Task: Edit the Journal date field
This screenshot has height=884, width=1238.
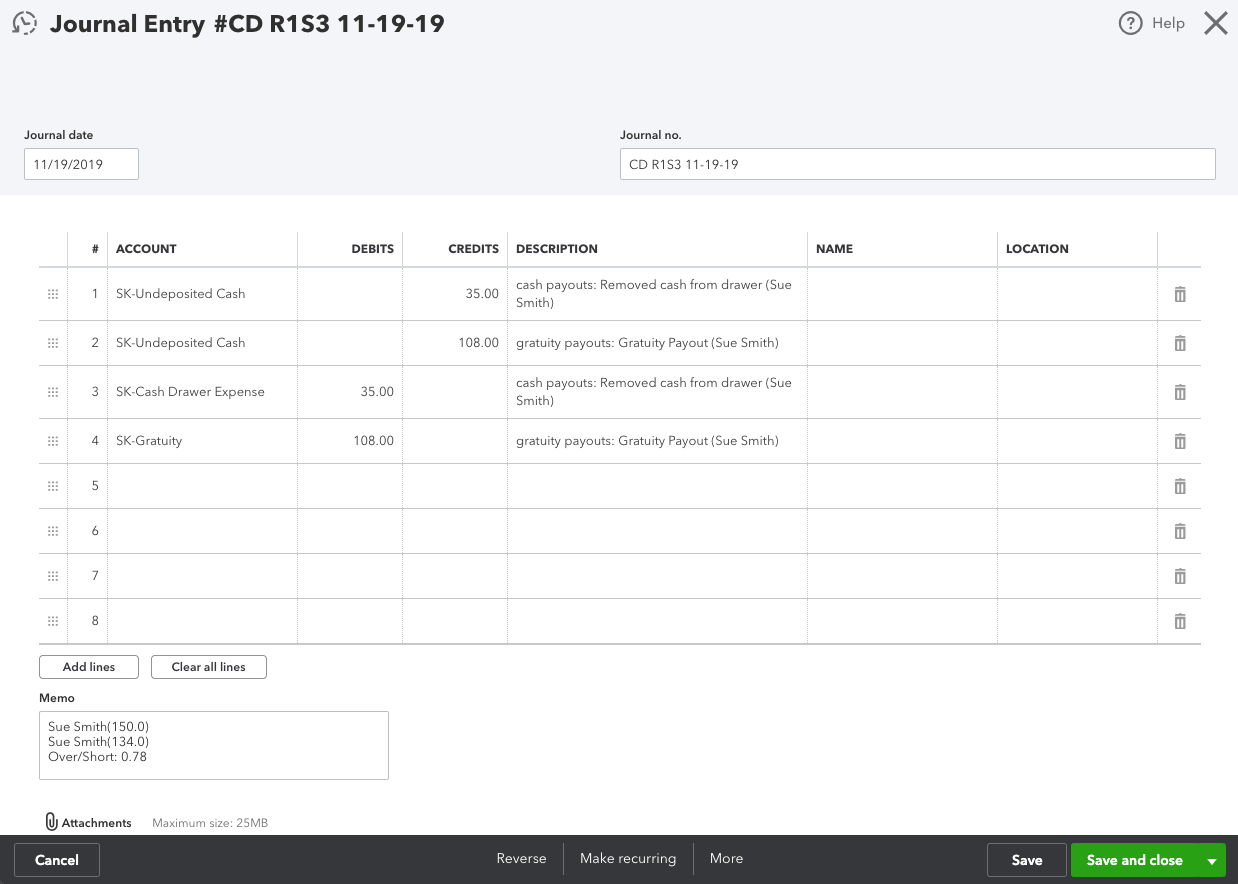Action: [x=81, y=164]
